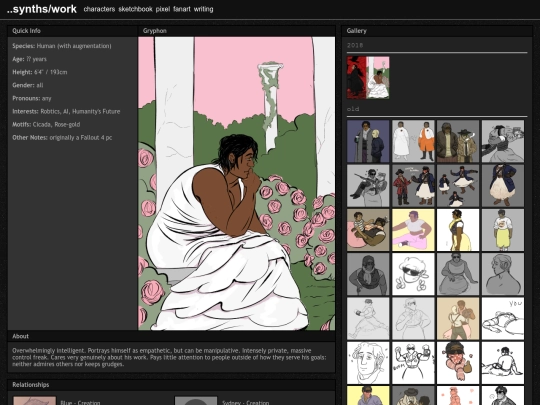Open the writing nav link

pos(204,9)
